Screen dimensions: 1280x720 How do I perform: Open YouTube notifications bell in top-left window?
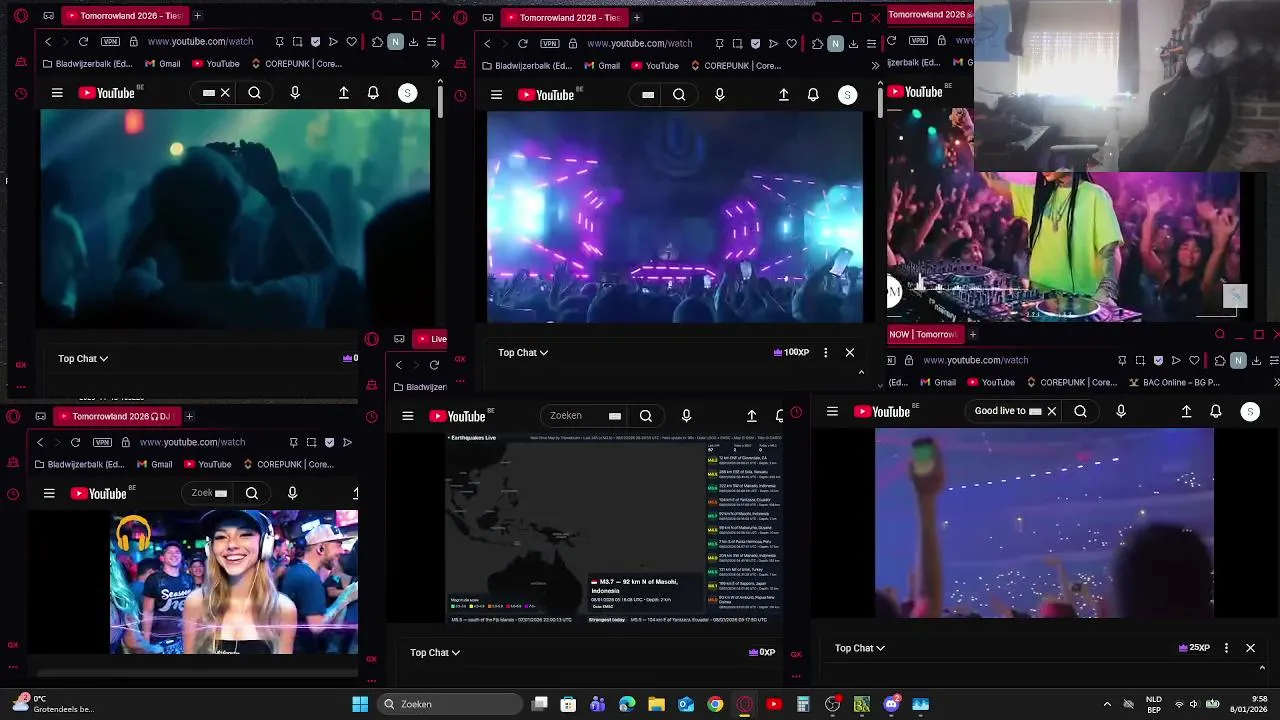pos(373,93)
